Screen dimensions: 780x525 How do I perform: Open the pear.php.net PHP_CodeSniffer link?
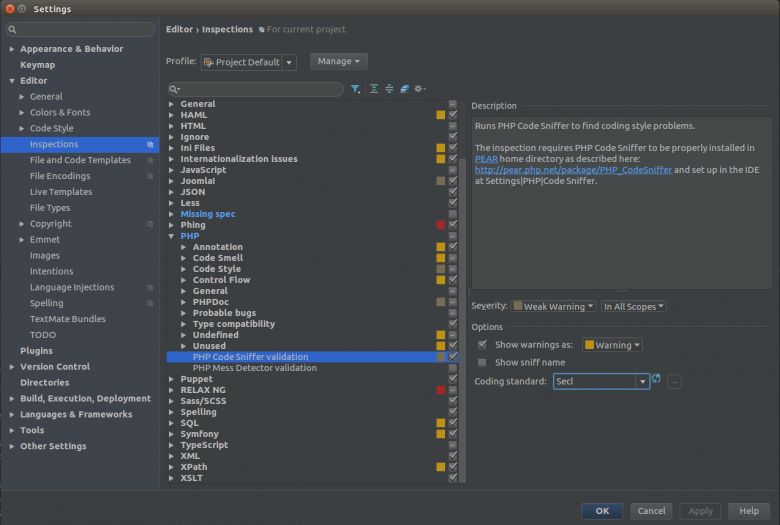point(573,170)
